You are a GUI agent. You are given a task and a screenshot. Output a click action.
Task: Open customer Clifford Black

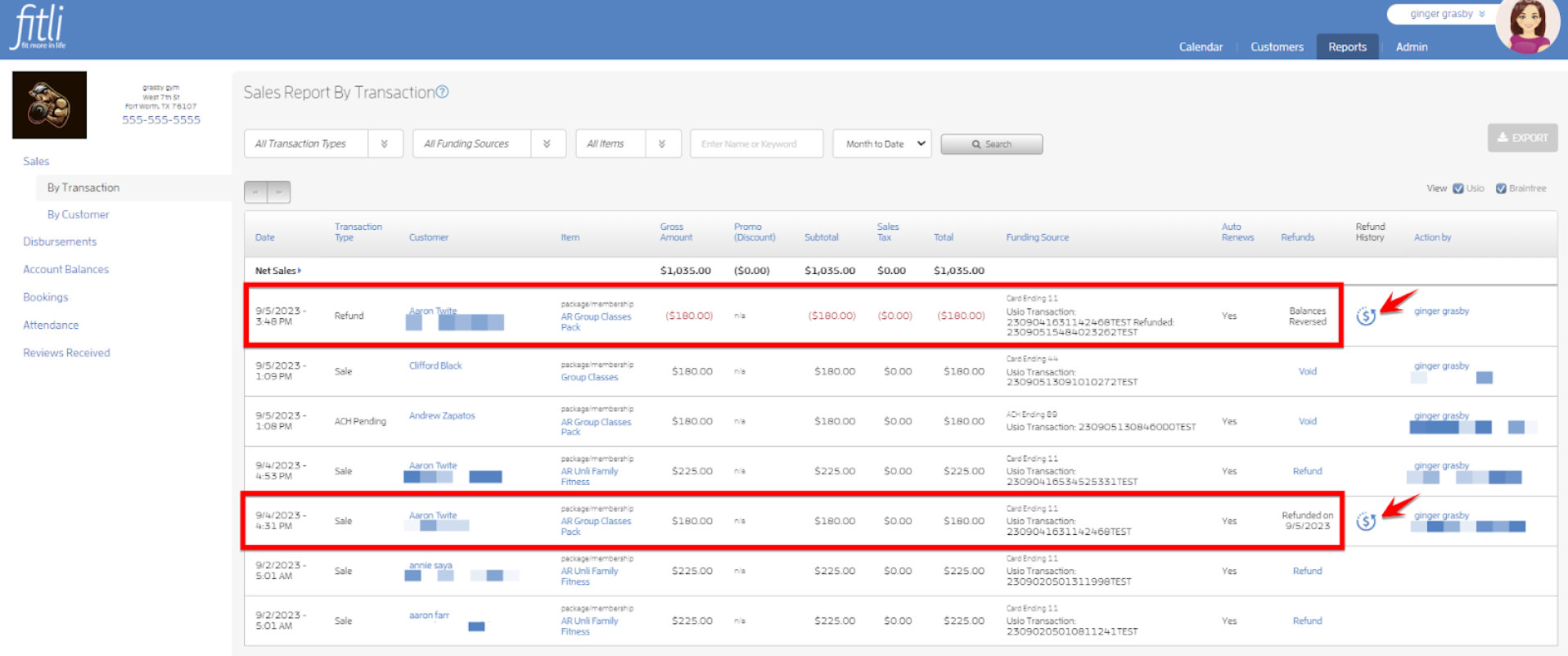tap(435, 366)
